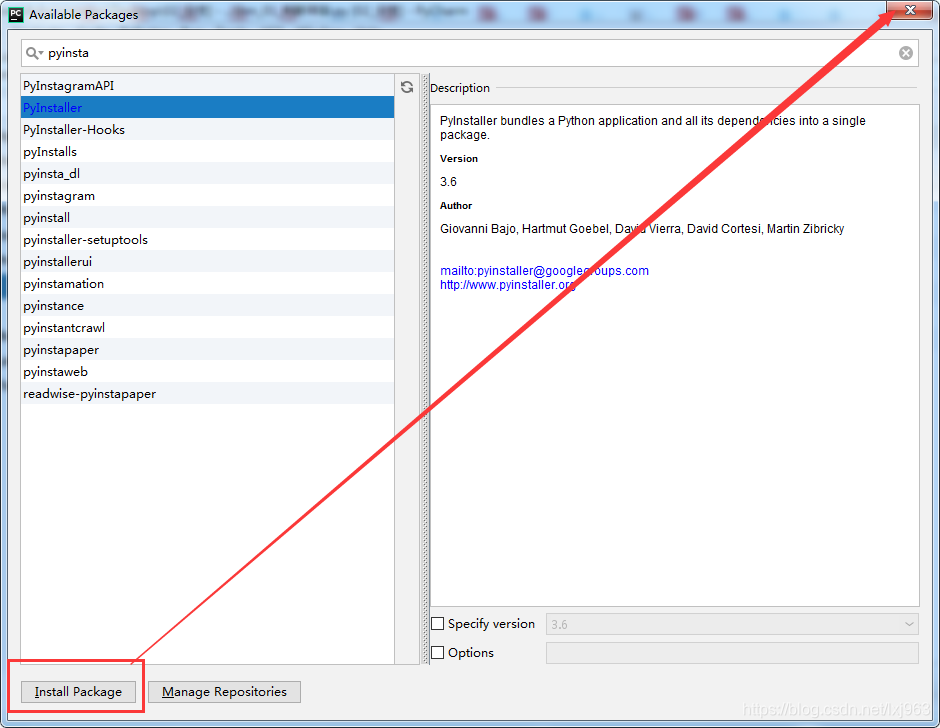The image size is (940, 728).
Task: Select the pyinstaweb package
Action: point(207,372)
